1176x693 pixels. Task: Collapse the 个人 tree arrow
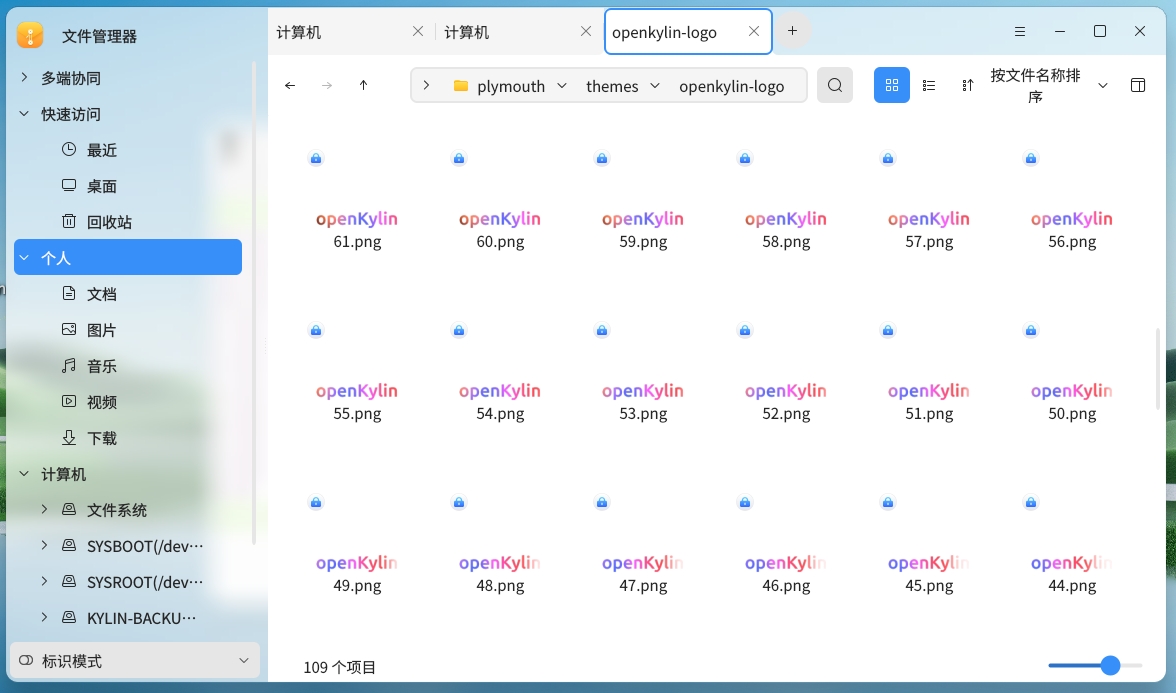tap(24, 257)
